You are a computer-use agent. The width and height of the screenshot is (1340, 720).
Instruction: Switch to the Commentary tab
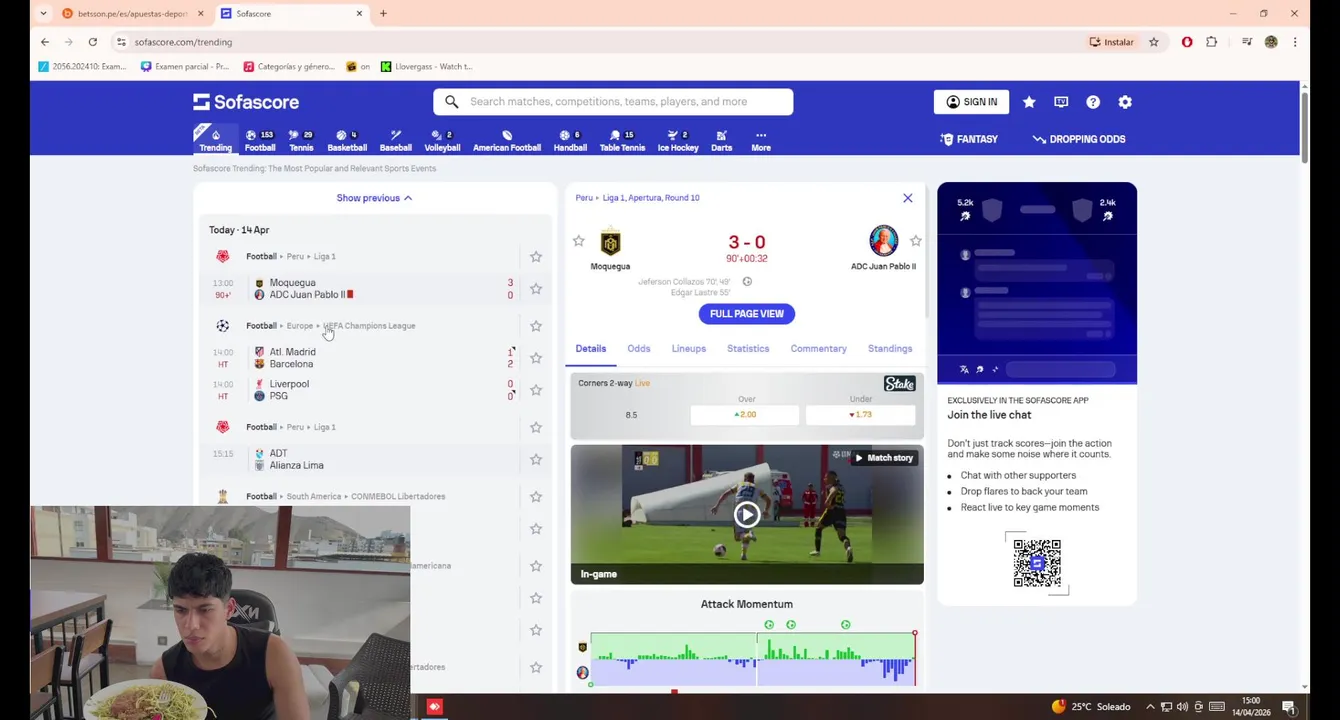(819, 349)
